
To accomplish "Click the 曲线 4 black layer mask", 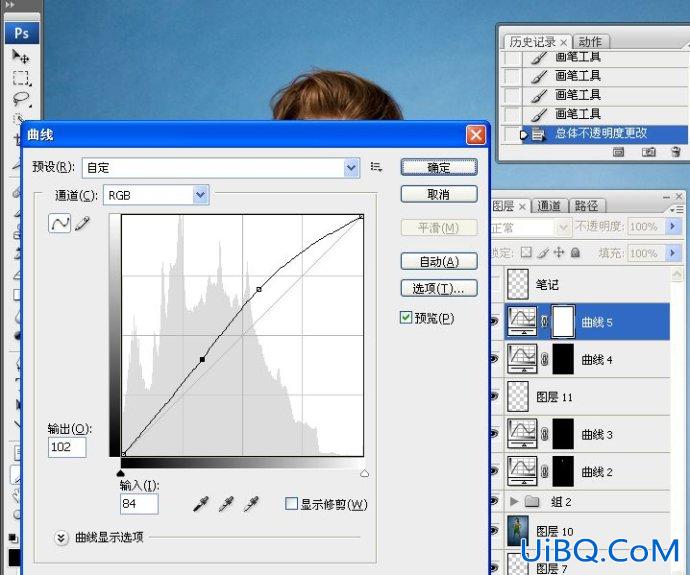I will coord(563,359).
